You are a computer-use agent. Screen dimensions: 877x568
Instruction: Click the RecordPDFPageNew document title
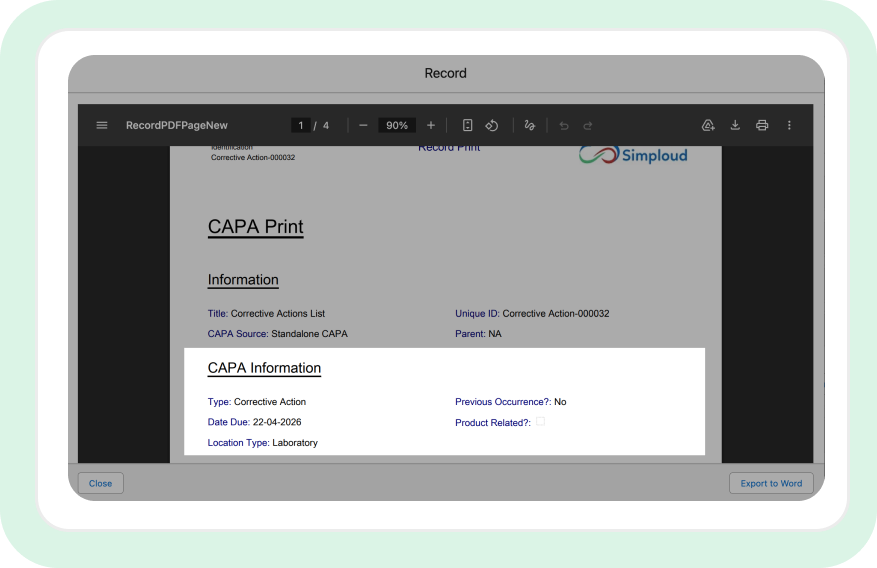tap(177, 125)
